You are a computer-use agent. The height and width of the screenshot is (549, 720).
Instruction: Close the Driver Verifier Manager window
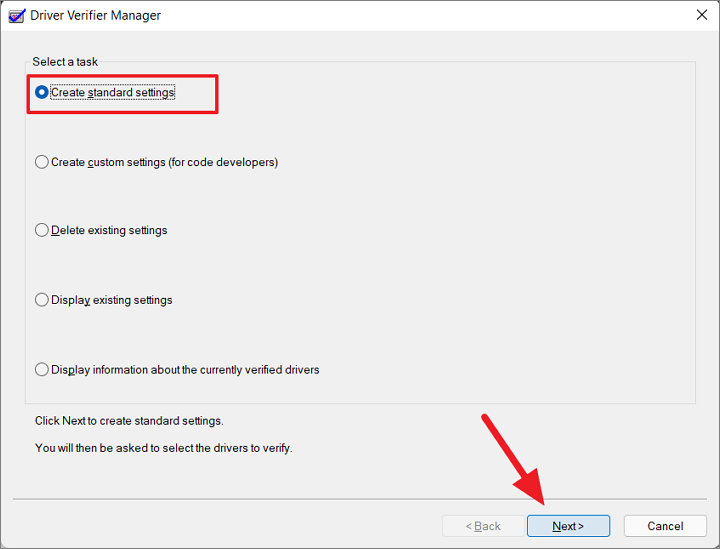(x=701, y=15)
